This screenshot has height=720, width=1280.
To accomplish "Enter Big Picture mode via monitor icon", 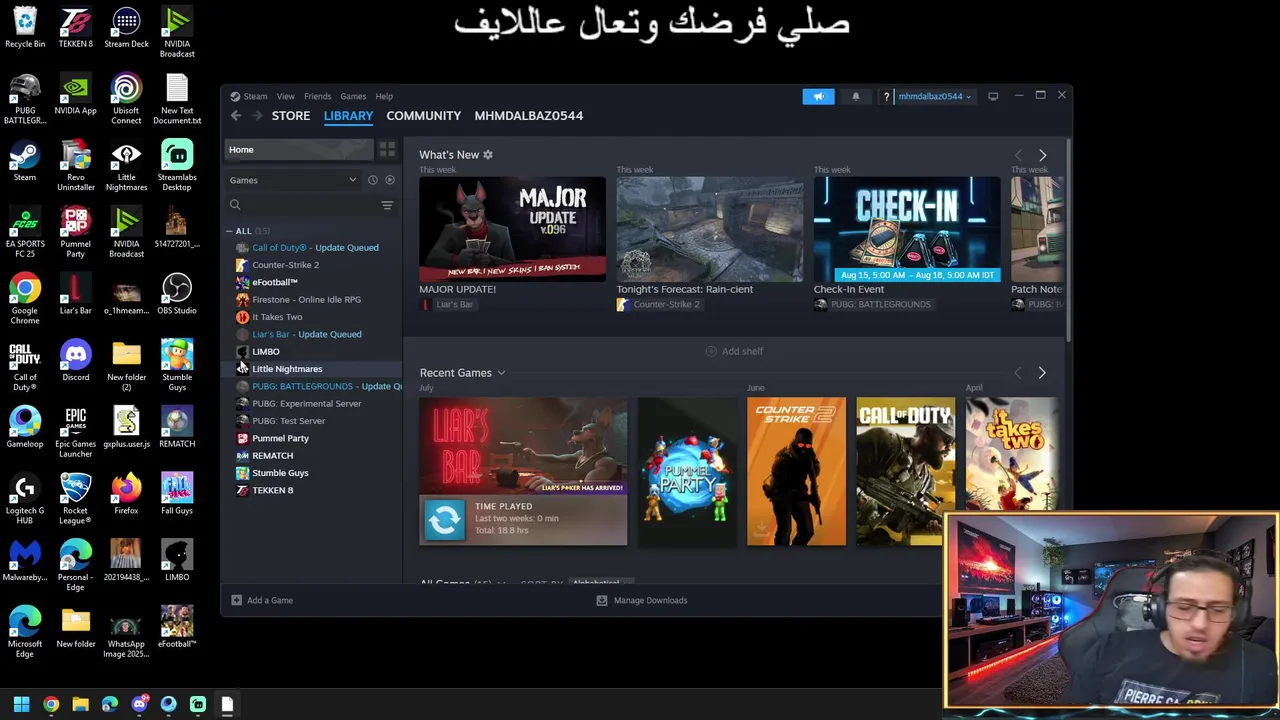I will pos(993,96).
